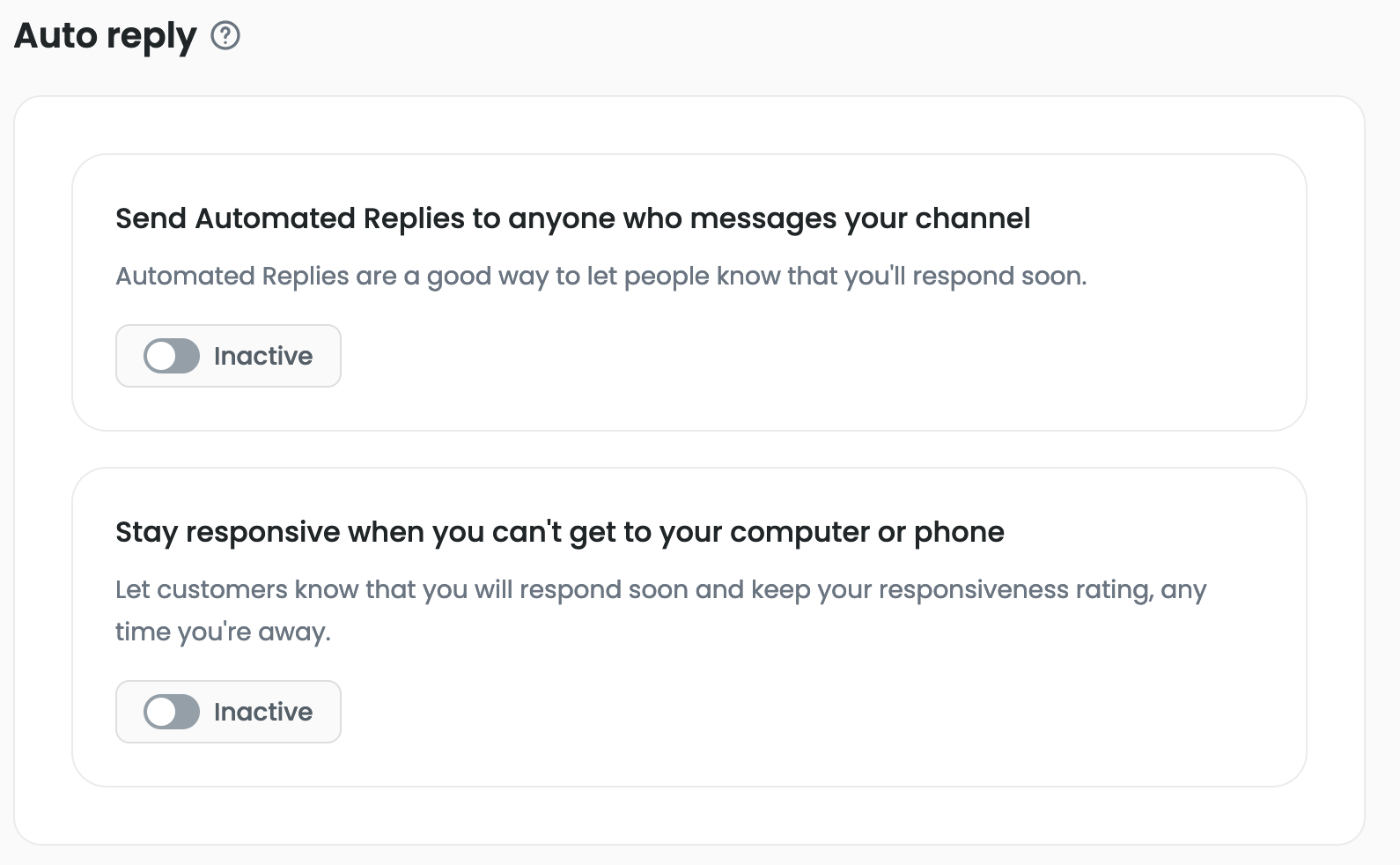The height and width of the screenshot is (865, 1400).
Task: Click the 'time you're away.' text line
Action: point(223,632)
